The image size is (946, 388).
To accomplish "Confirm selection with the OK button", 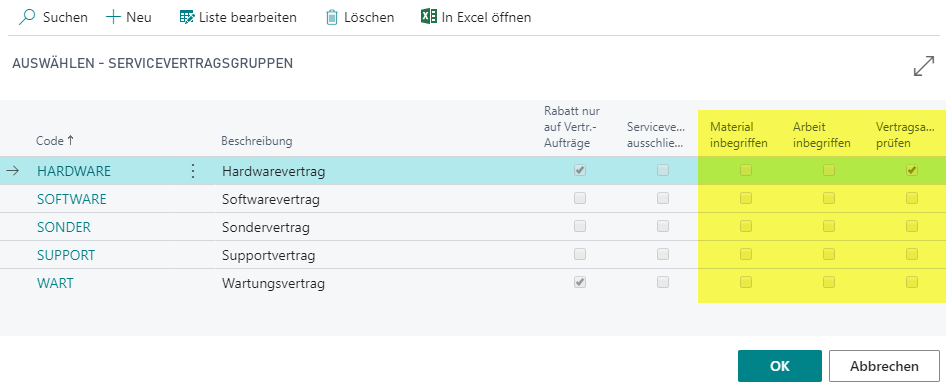I will click(x=779, y=366).
